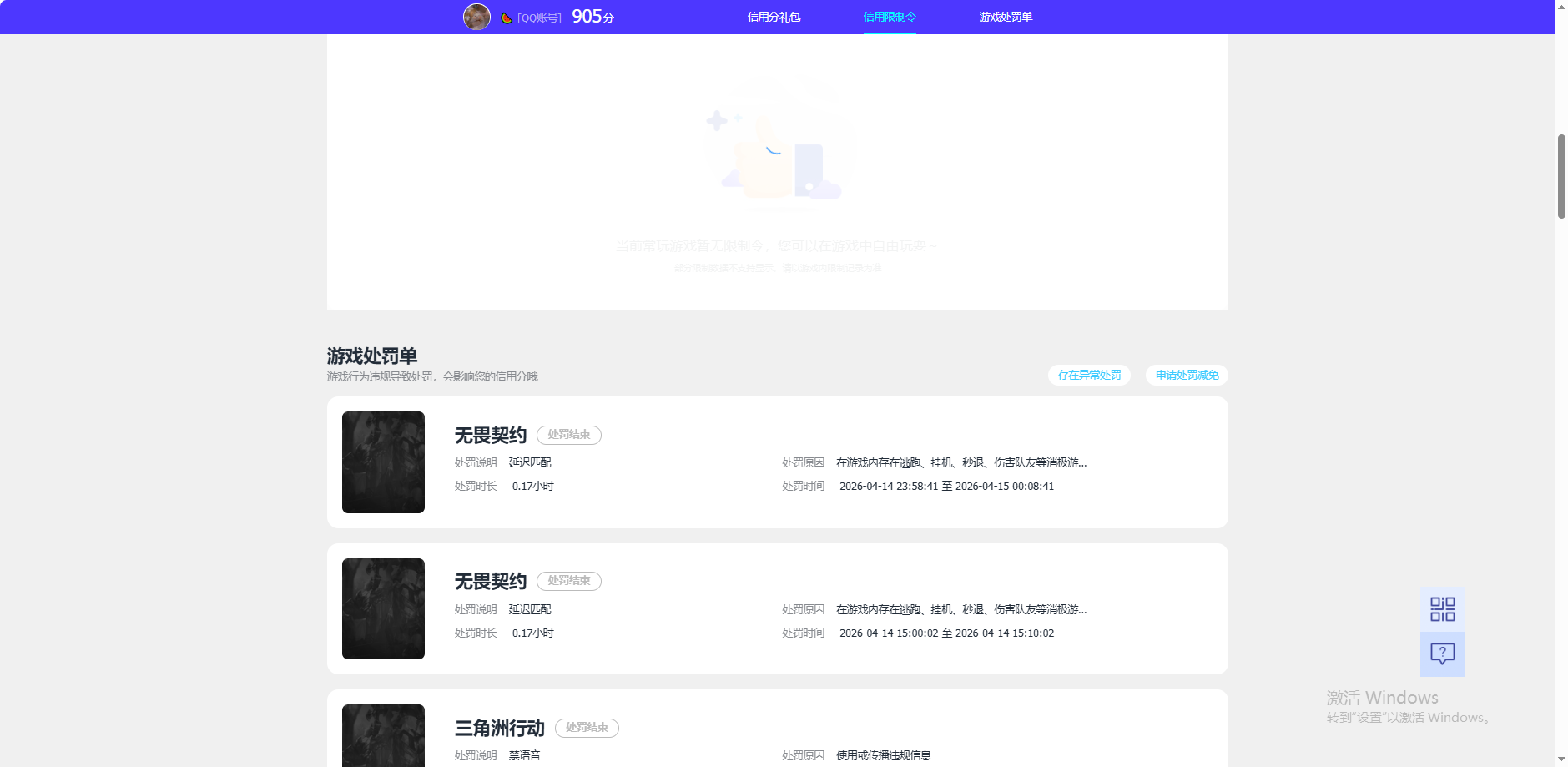Click the user avatar in the header
This screenshot has height=767, width=1568.
(476, 17)
